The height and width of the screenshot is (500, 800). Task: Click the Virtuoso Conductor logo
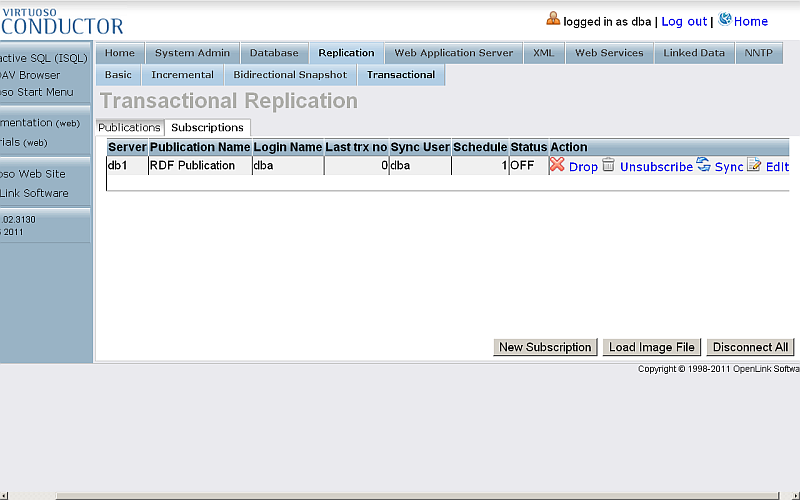tap(62, 21)
